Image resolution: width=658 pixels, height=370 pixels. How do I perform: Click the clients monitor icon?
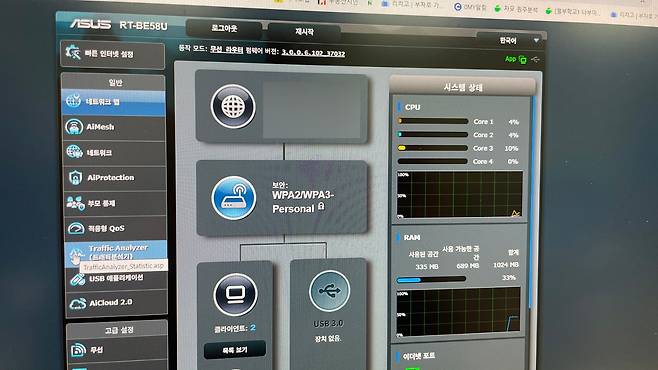tap(235, 294)
